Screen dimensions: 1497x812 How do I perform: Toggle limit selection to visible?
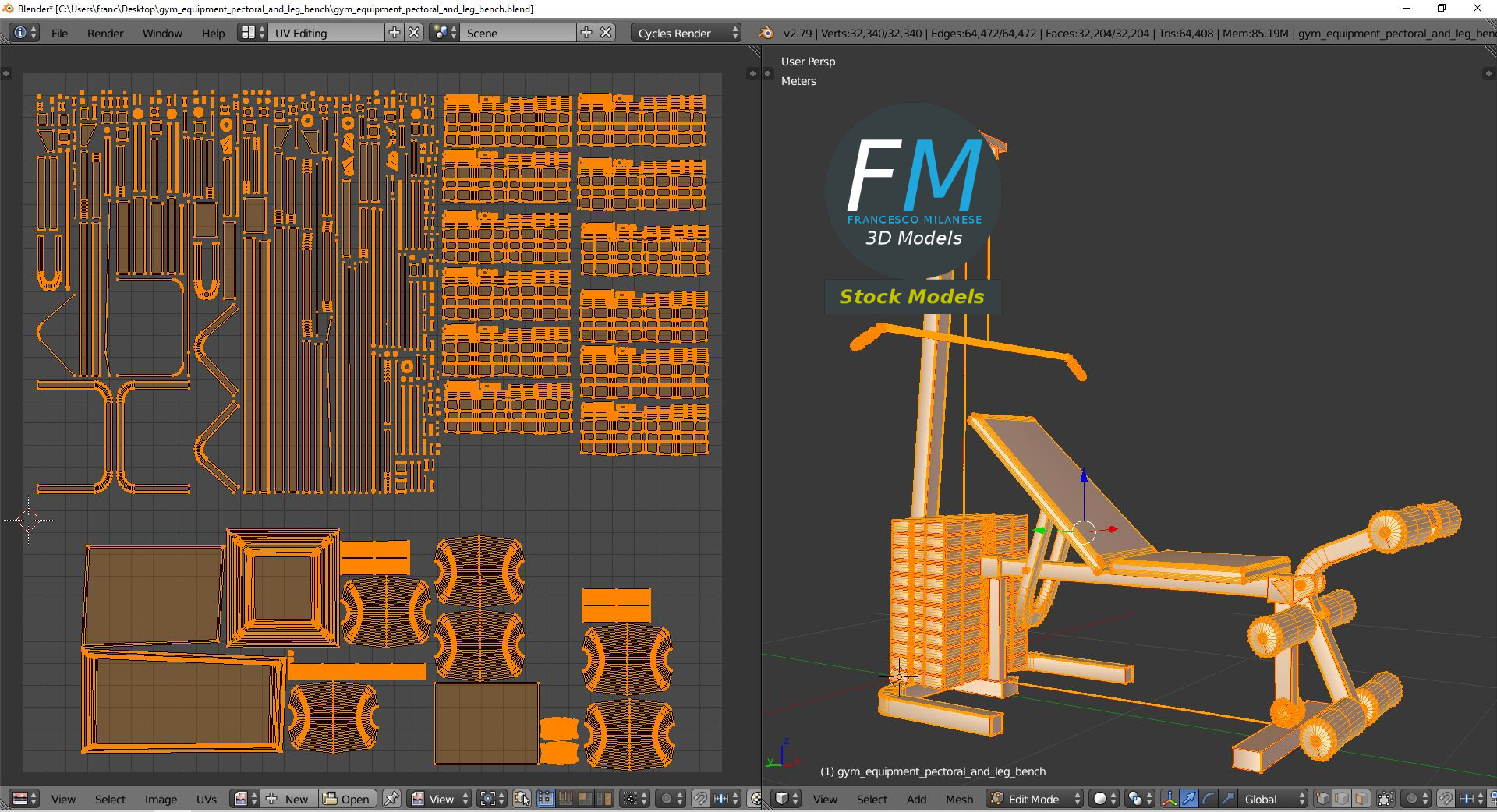pyautogui.click(x=1386, y=799)
